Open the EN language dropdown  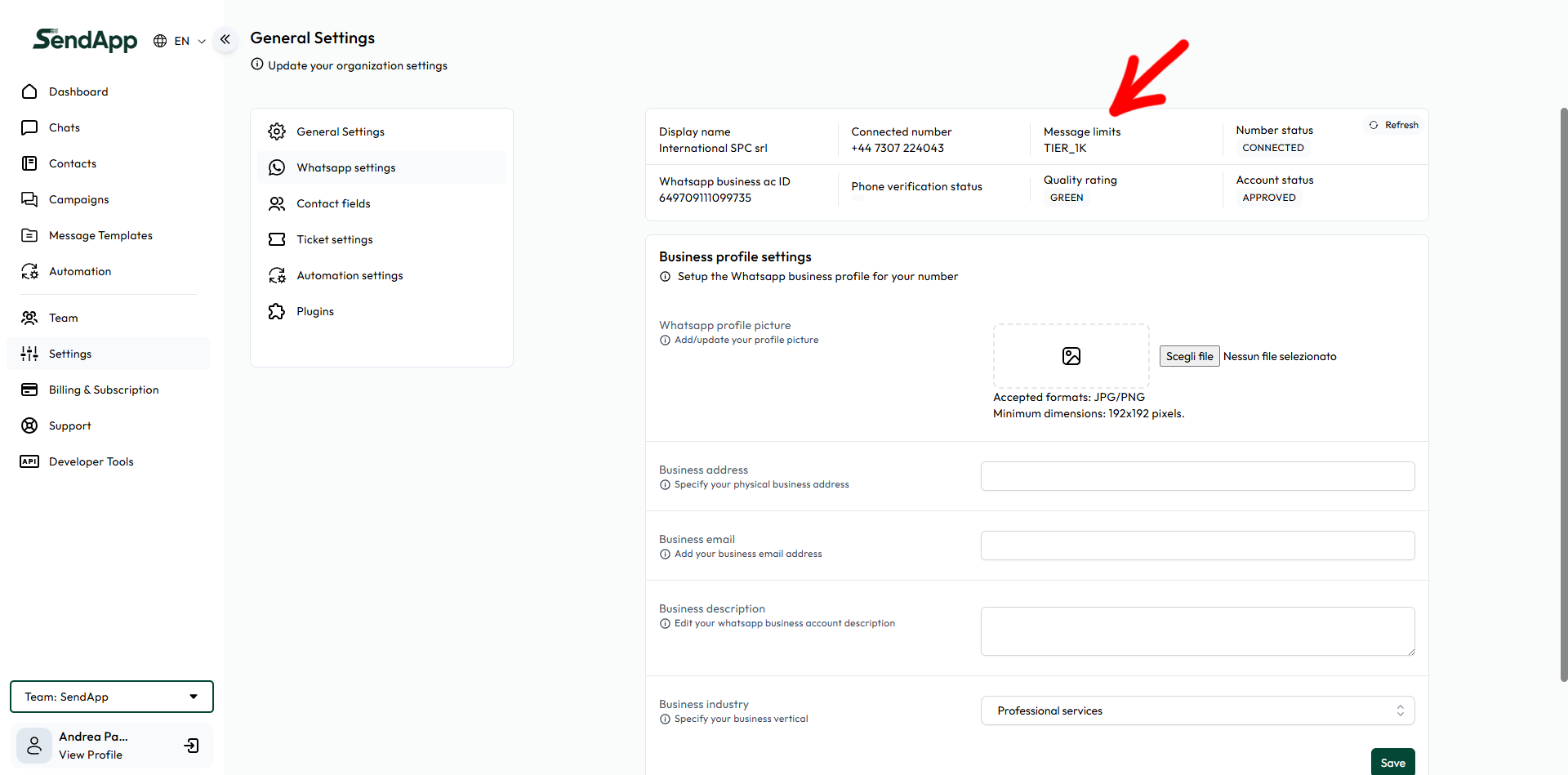click(180, 41)
